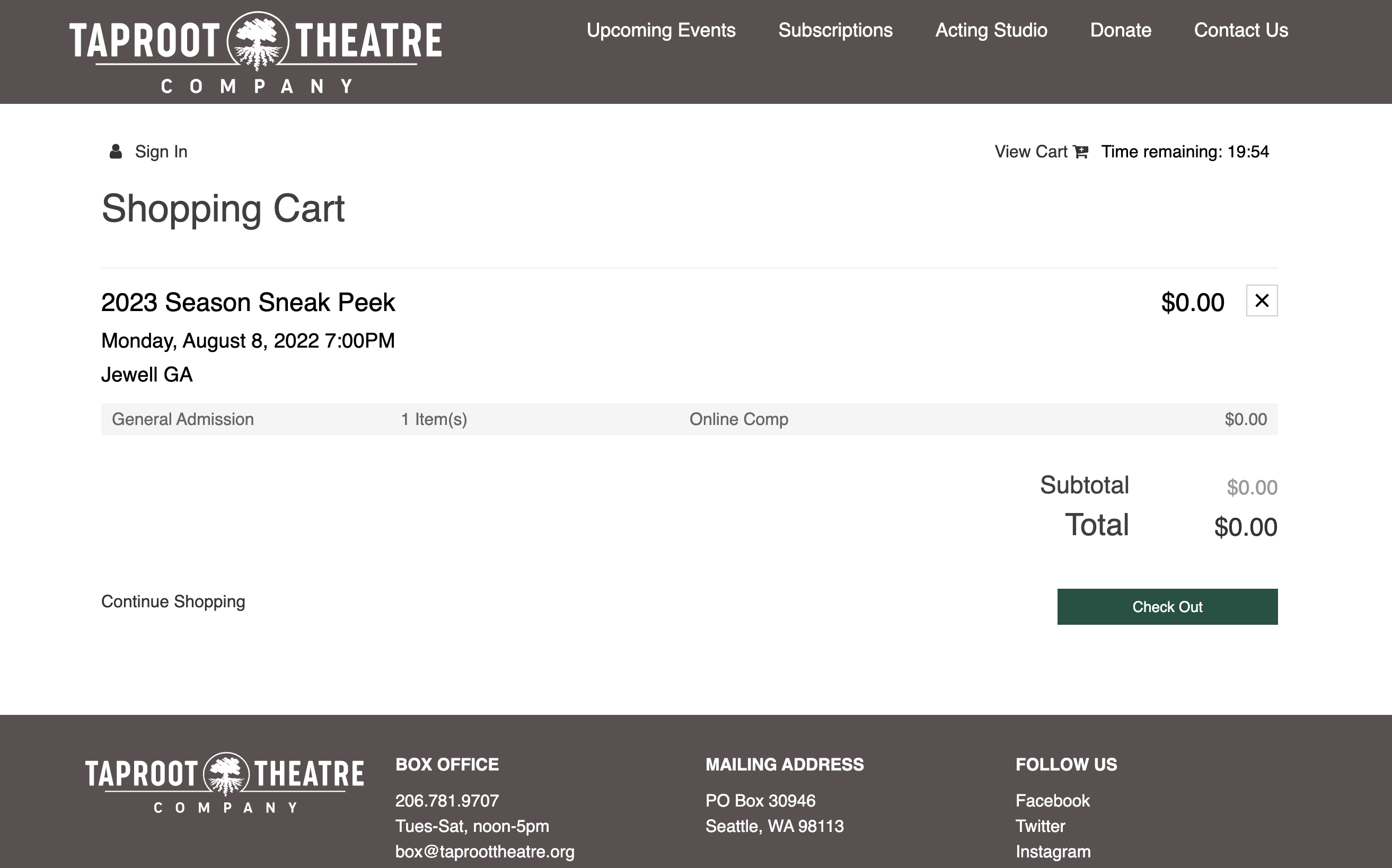Click the Online Comp price type text
Viewport: 1392px width, 868px height.
coord(738,419)
